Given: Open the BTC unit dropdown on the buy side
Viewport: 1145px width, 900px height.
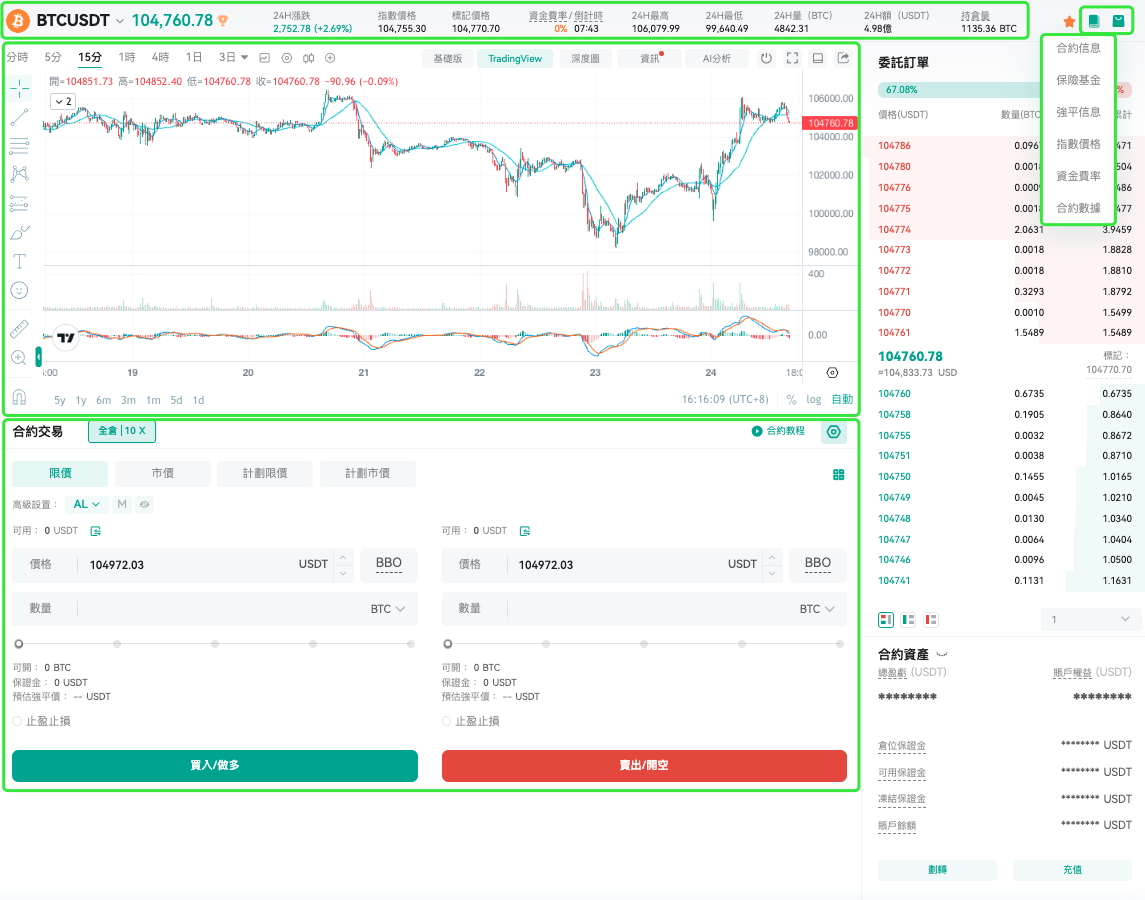Looking at the screenshot, I should pyautogui.click(x=388, y=609).
